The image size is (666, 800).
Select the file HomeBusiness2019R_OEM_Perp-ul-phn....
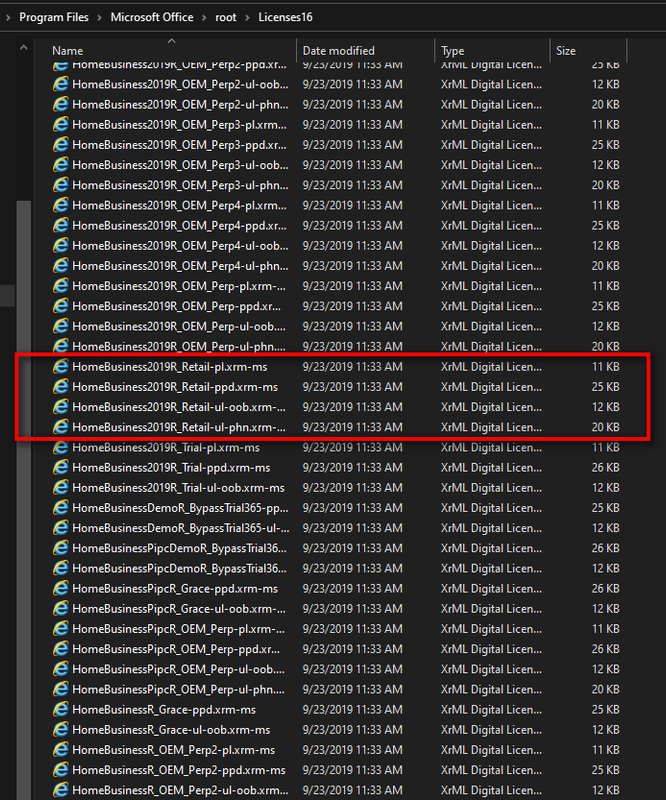coord(179,346)
